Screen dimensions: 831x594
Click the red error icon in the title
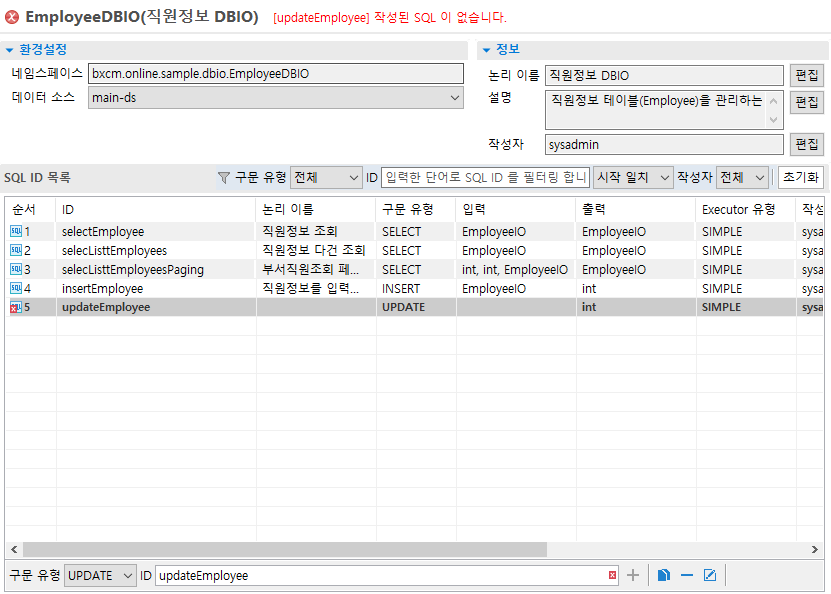[x=12, y=17]
